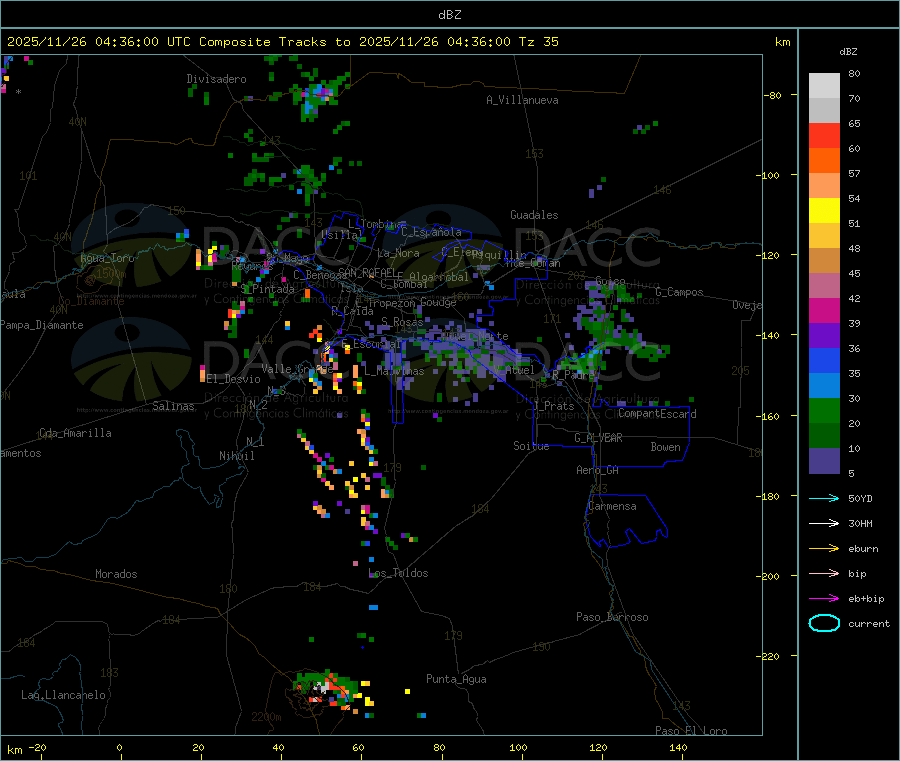Screen dimensions: 900x761
Task: Click the Paso_Barroso map label
Action: (x=612, y=617)
